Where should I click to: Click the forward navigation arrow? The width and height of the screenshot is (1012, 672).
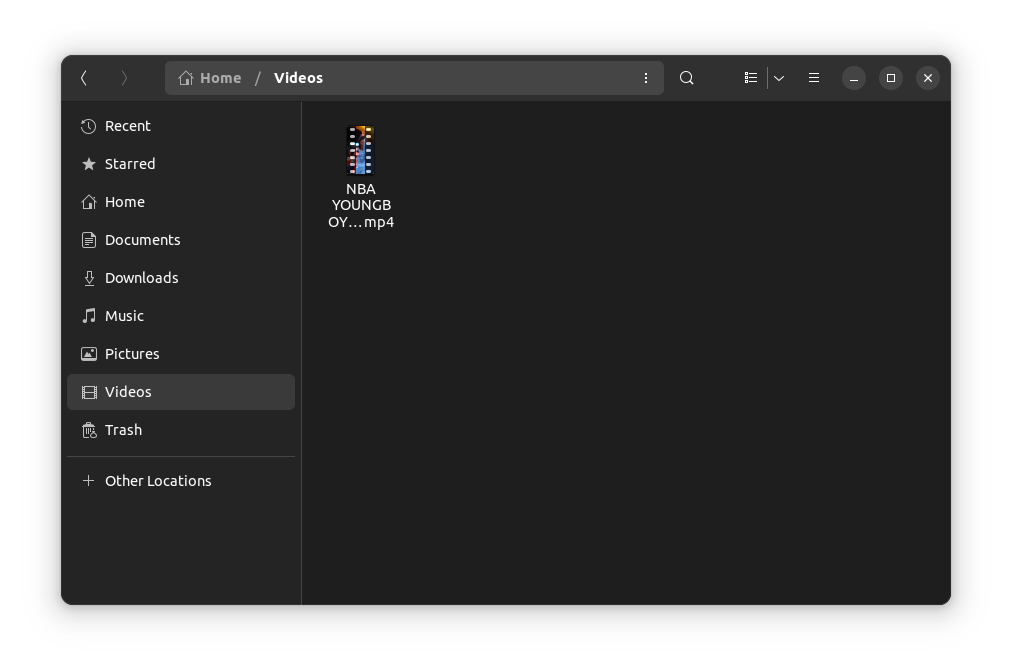coord(125,78)
